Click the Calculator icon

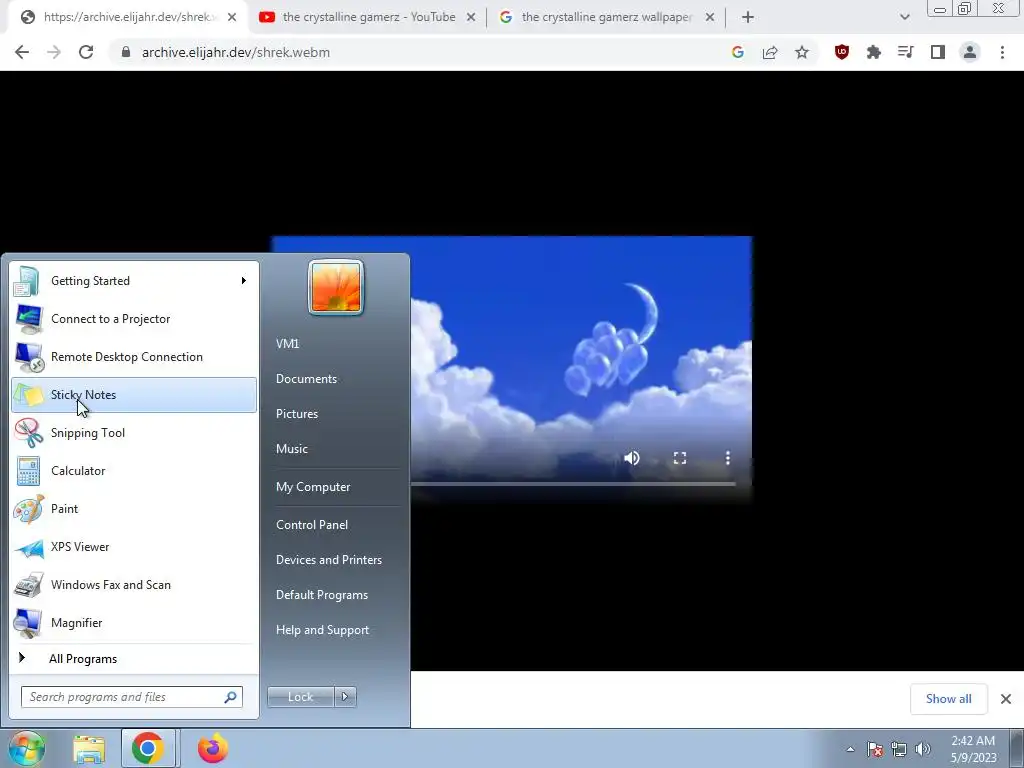29,471
